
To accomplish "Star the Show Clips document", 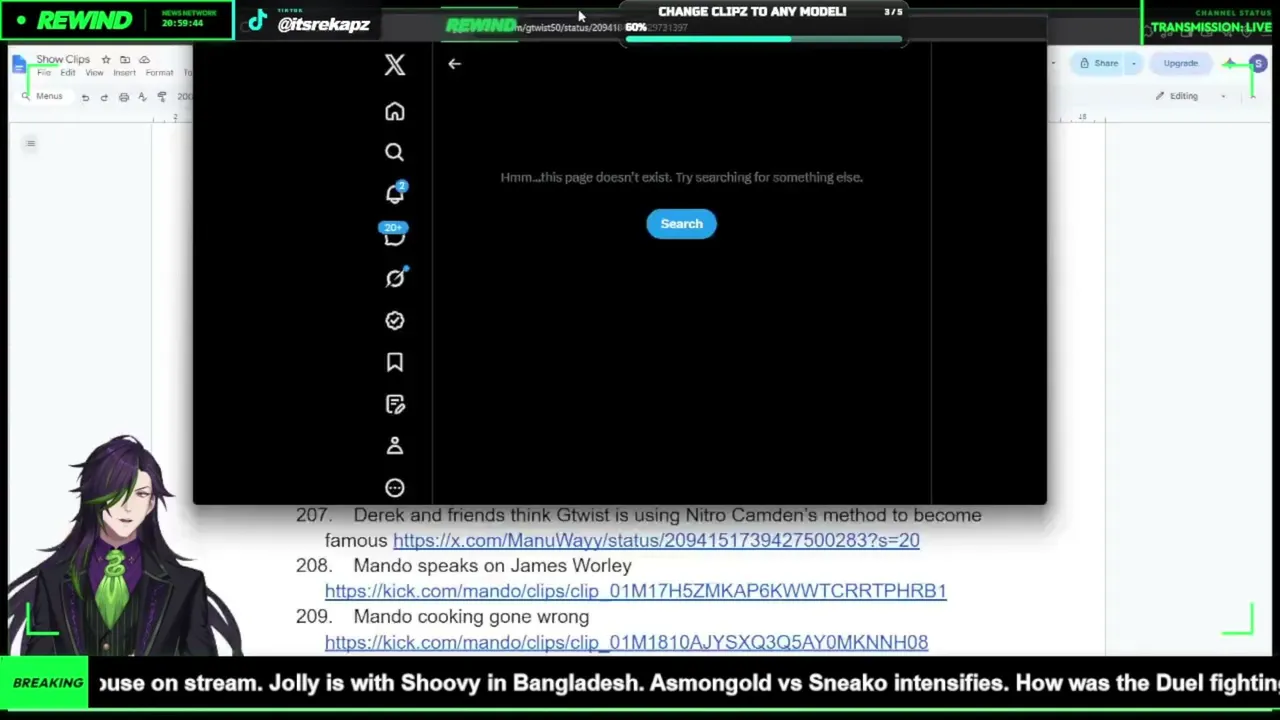I will click(106, 60).
